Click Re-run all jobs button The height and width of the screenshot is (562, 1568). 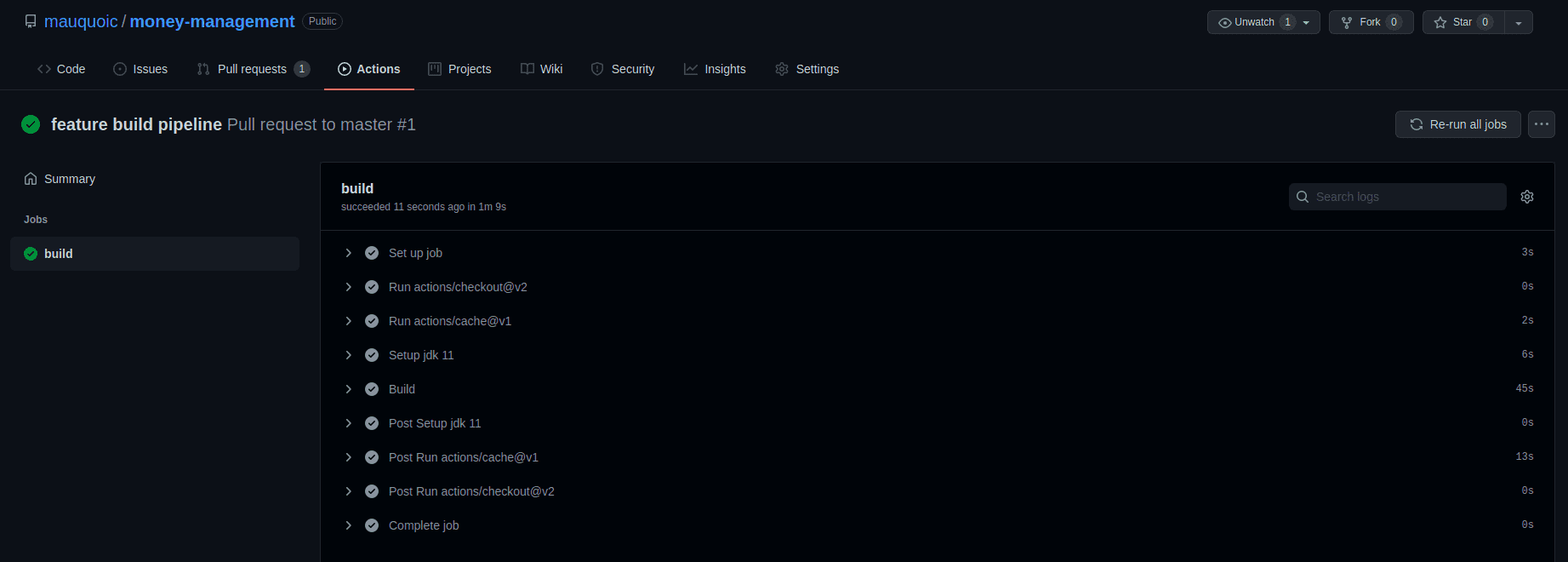1458,124
